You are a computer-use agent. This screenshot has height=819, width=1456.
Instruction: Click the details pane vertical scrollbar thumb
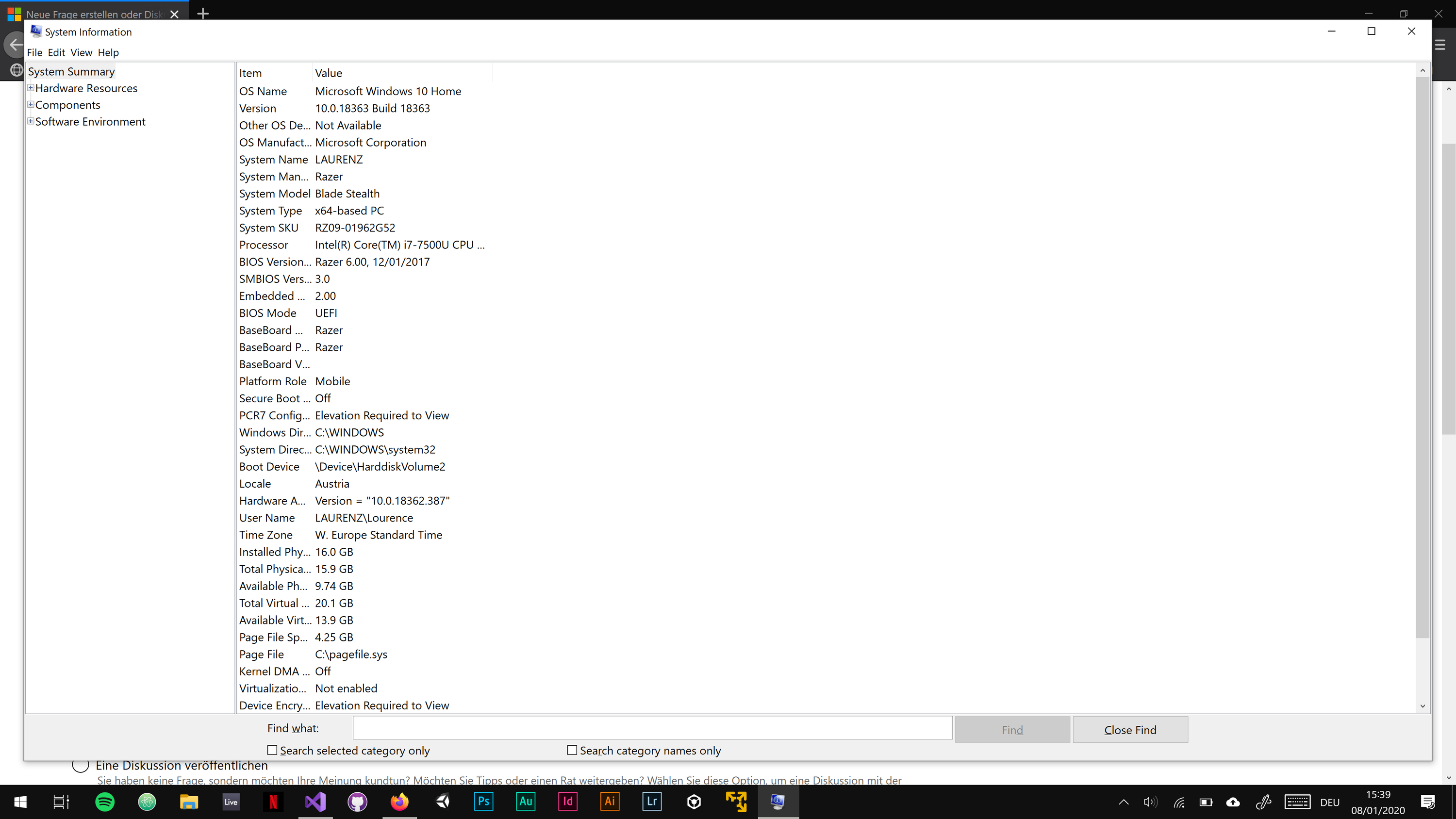pyautogui.click(x=1423, y=358)
